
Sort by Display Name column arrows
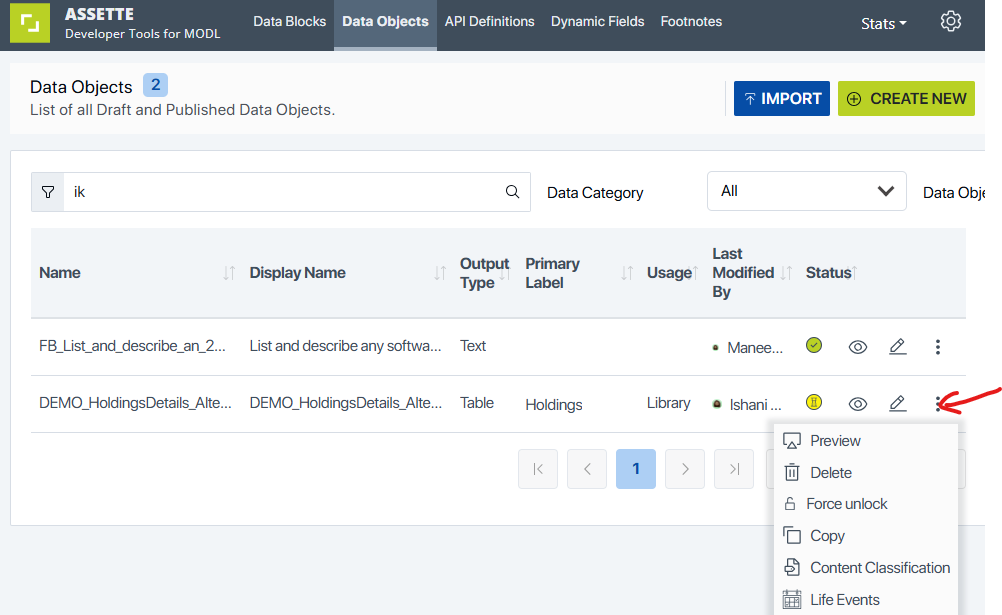pyautogui.click(x=439, y=273)
